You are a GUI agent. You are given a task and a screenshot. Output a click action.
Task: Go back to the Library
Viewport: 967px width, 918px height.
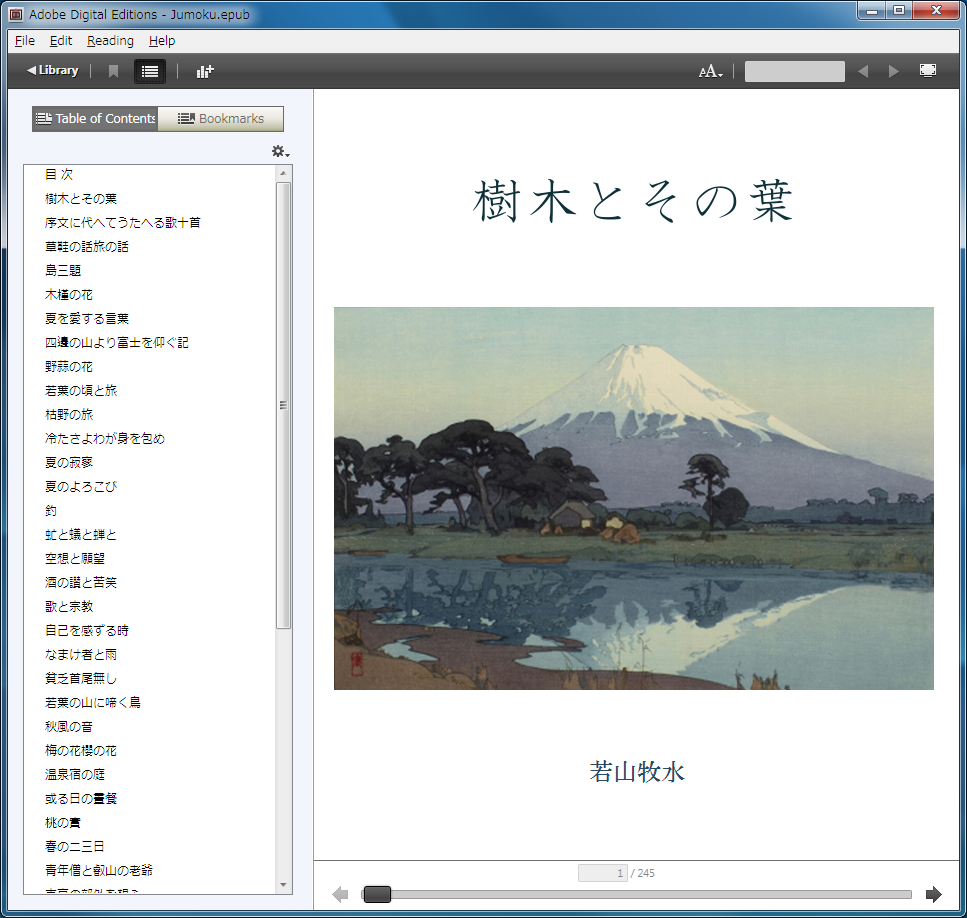tap(52, 71)
